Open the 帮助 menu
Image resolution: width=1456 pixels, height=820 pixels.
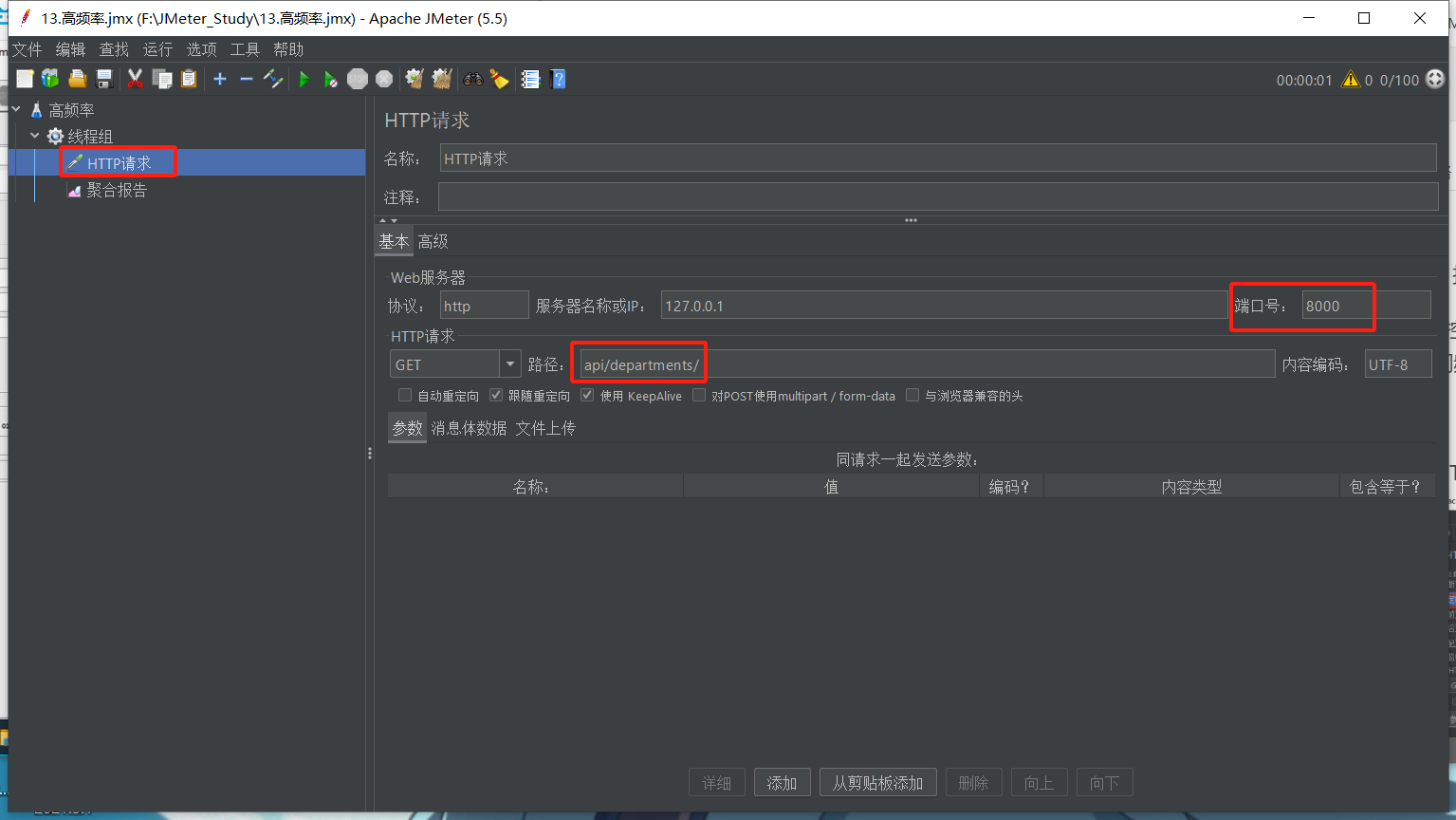[288, 49]
